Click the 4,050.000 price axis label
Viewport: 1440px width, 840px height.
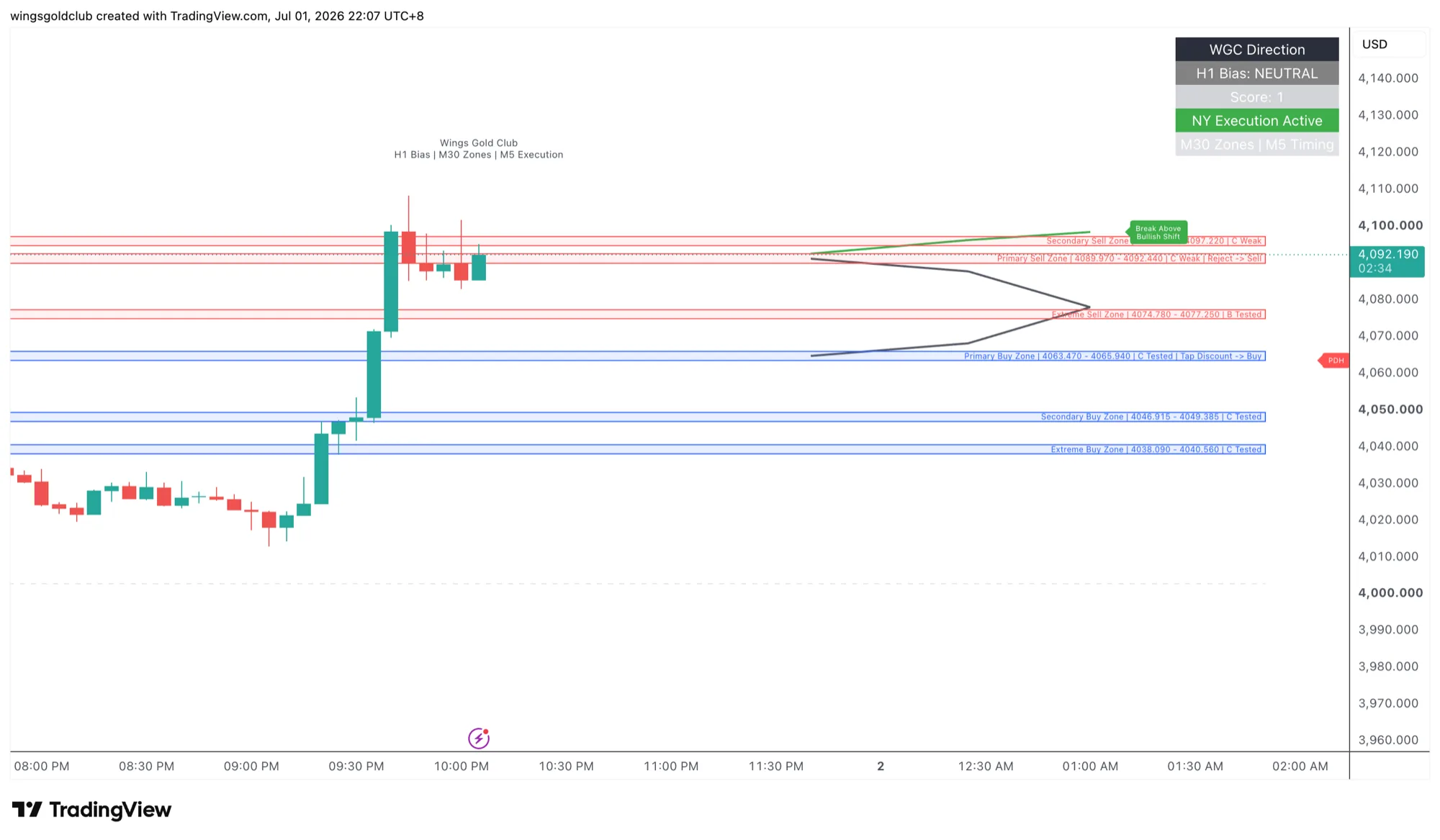tap(1390, 409)
